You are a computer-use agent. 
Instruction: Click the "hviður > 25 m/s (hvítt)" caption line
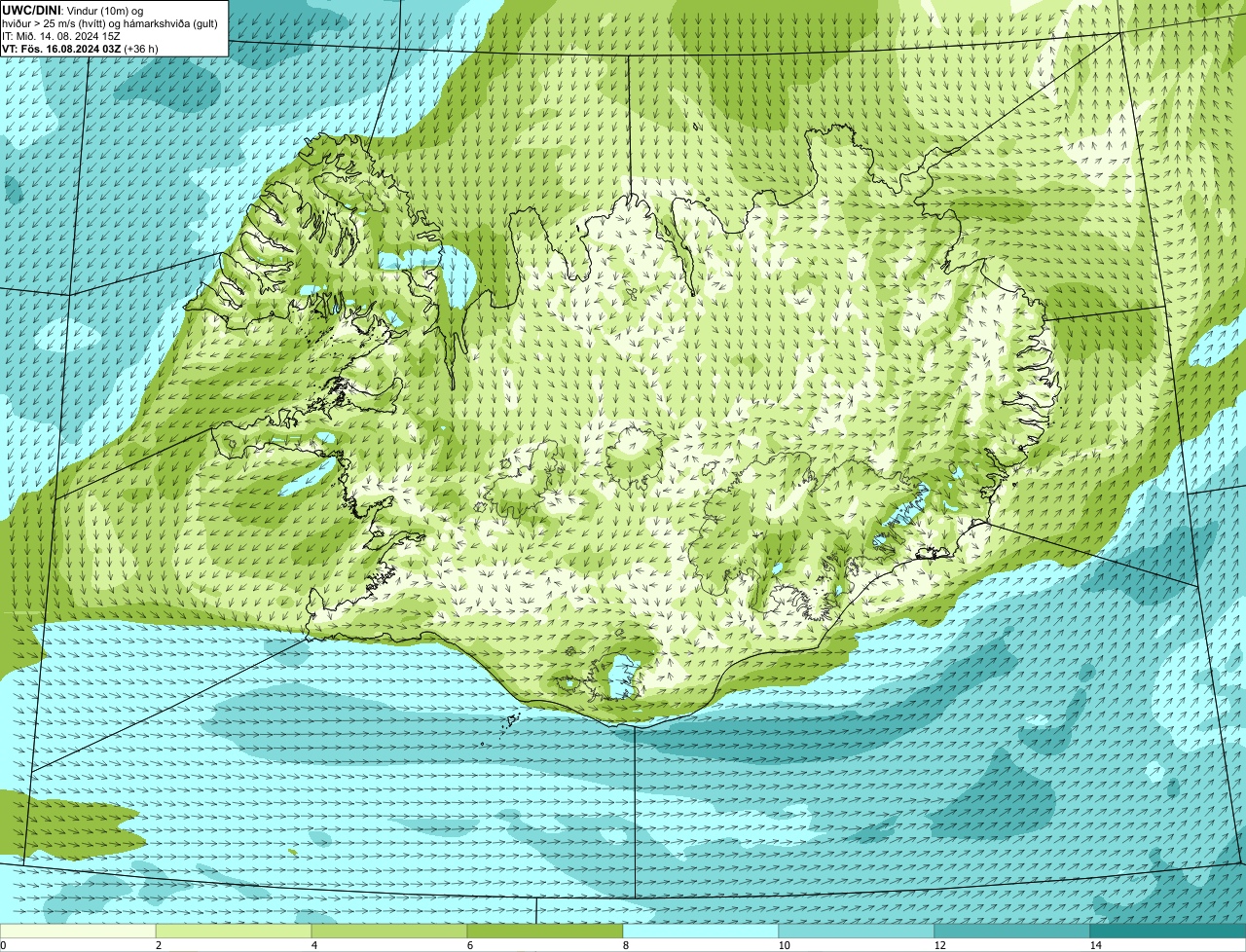(110, 22)
